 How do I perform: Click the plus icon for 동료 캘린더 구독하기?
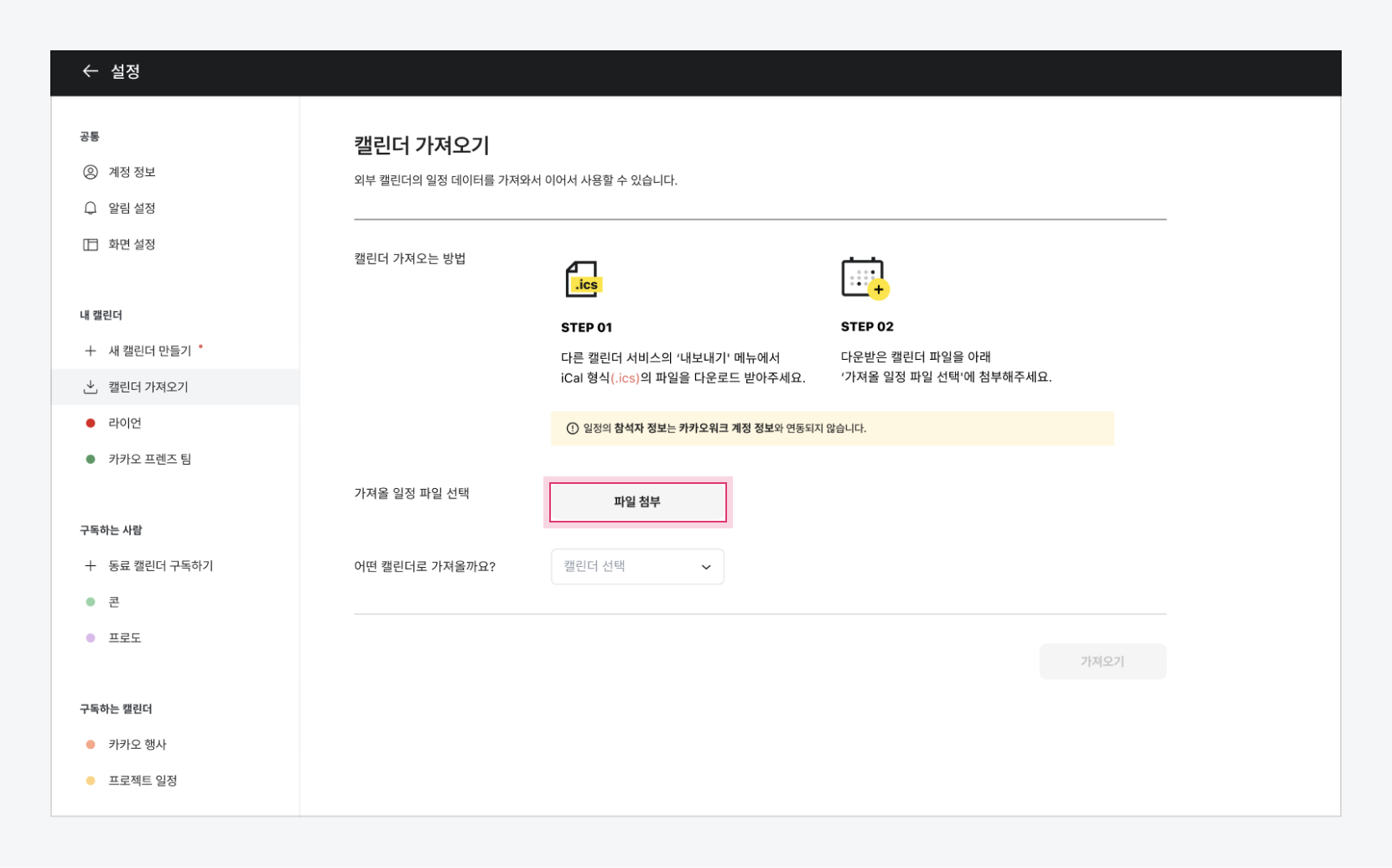(91, 566)
